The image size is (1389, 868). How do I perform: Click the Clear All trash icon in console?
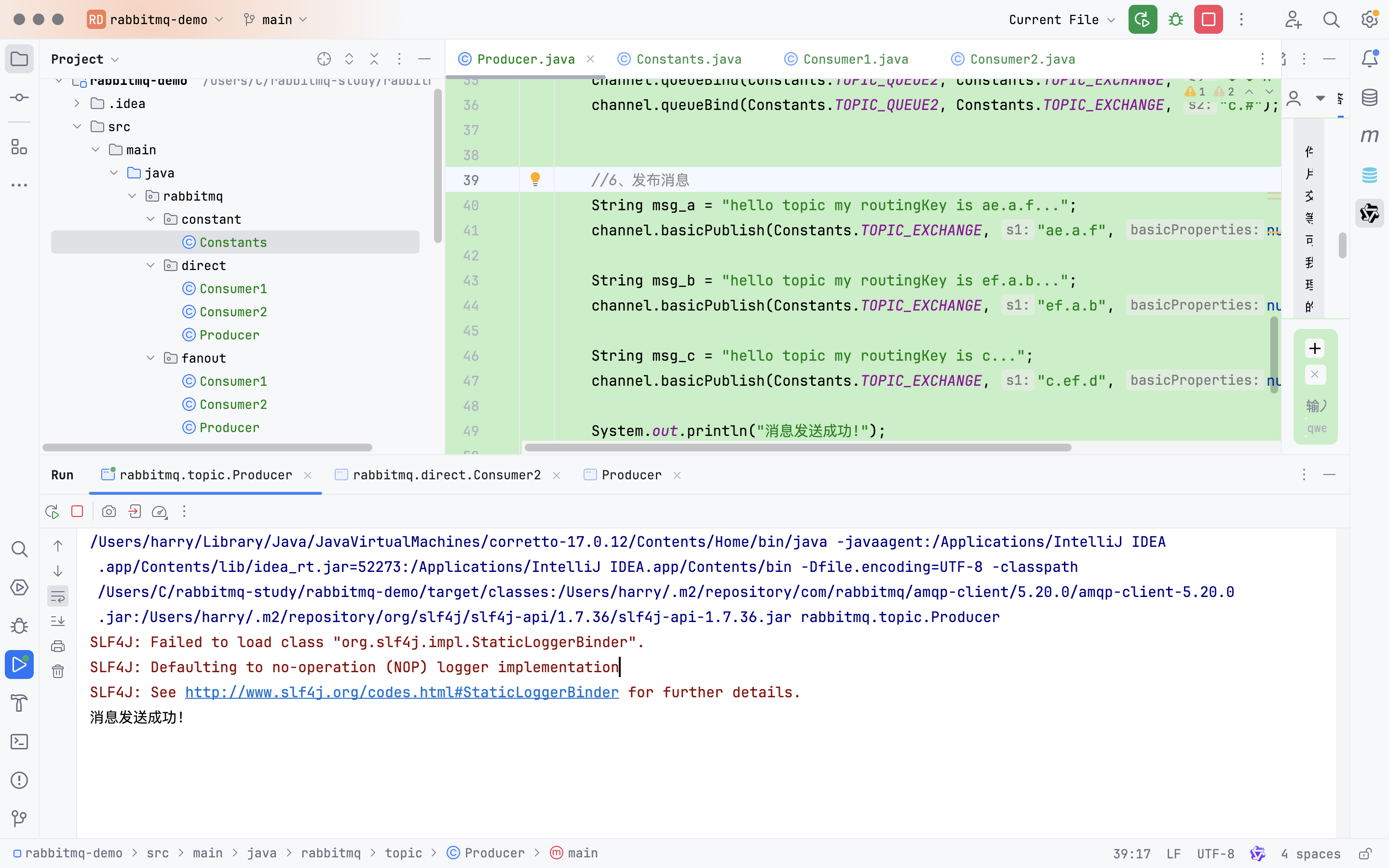pyautogui.click(x=58, y=671)
